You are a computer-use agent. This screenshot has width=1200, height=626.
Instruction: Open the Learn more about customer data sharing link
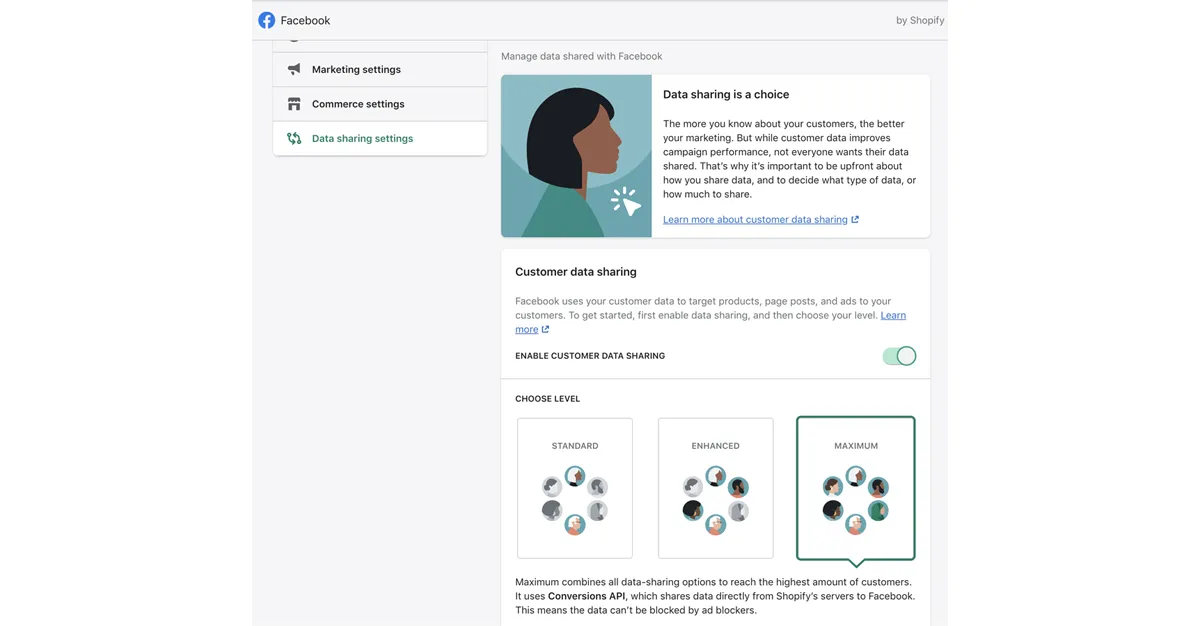coord(754,218)
